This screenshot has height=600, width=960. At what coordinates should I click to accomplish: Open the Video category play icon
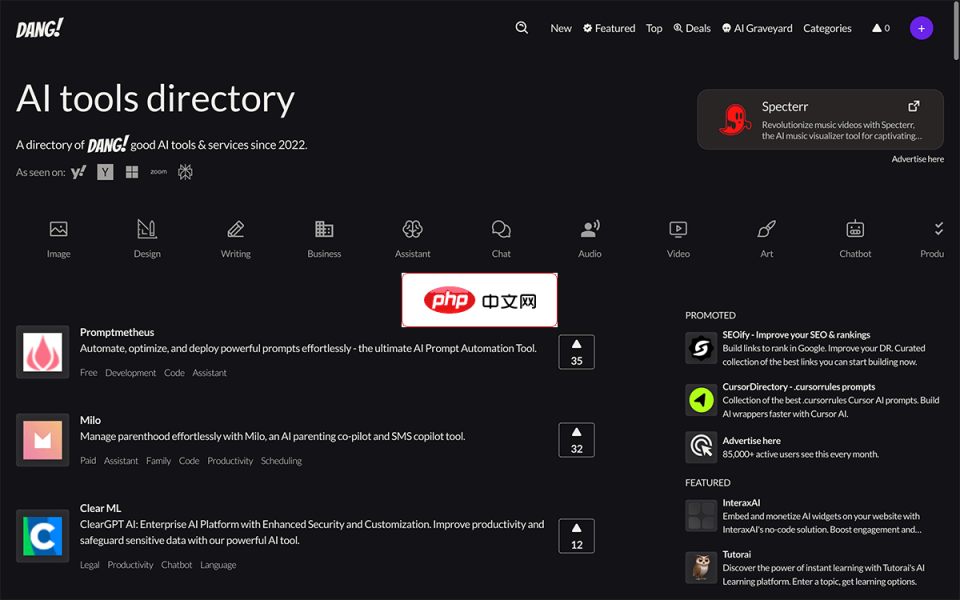point(678,229)
